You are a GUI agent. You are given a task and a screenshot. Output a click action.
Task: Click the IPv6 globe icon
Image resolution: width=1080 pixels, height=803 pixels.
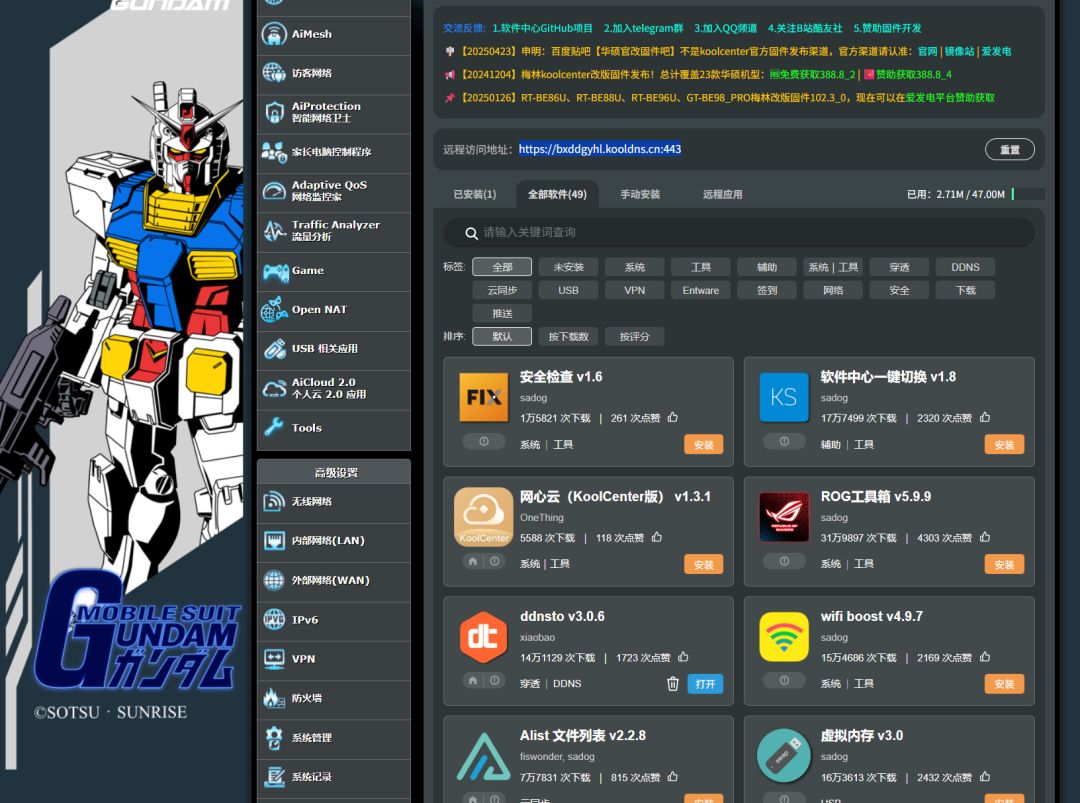click(x=274, y=620)
